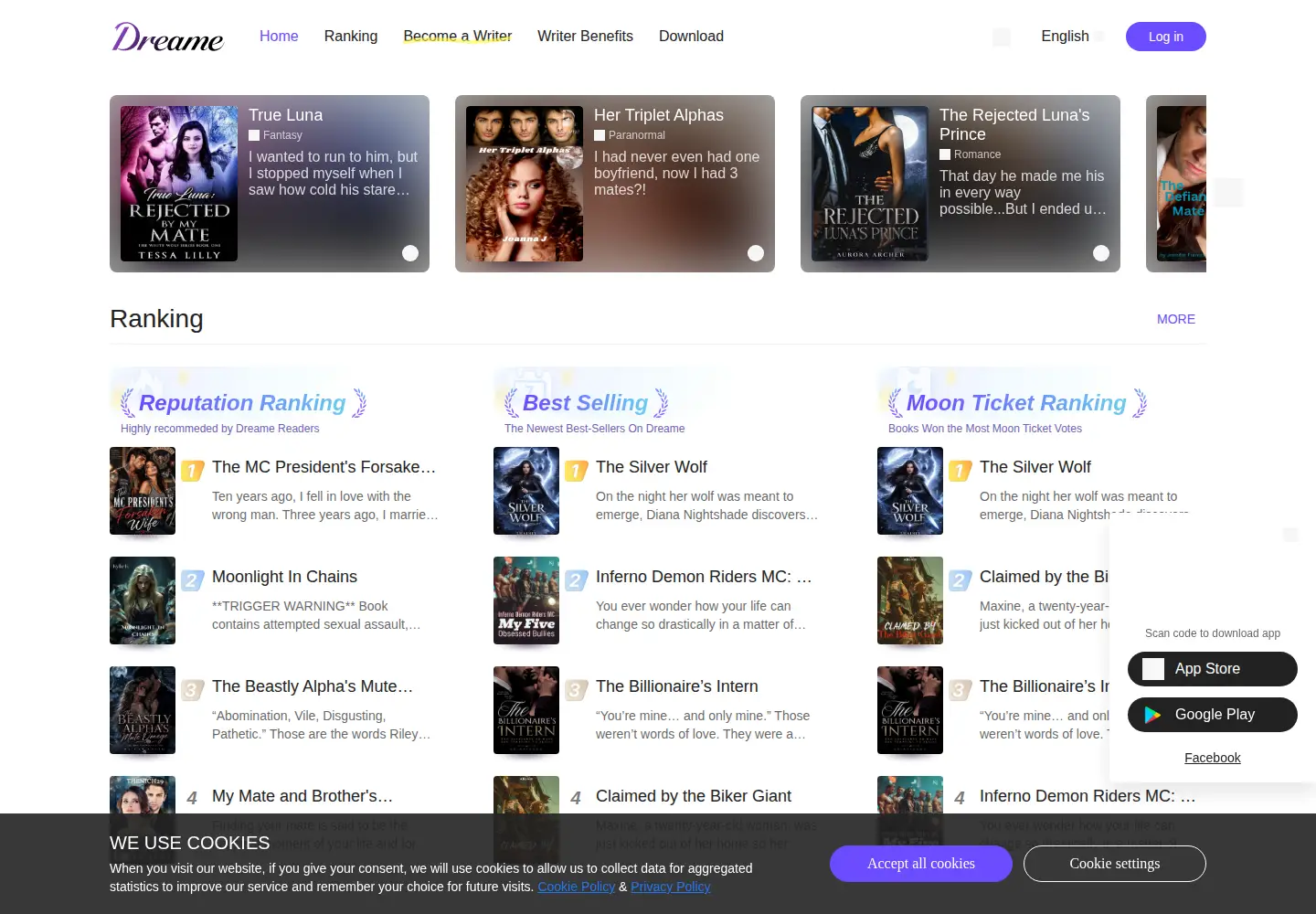The image size is (1316, 914).
Task: Click the round white button on Her Triplet Alphas card
Action: pyautogui.click(x=756, y=253)
